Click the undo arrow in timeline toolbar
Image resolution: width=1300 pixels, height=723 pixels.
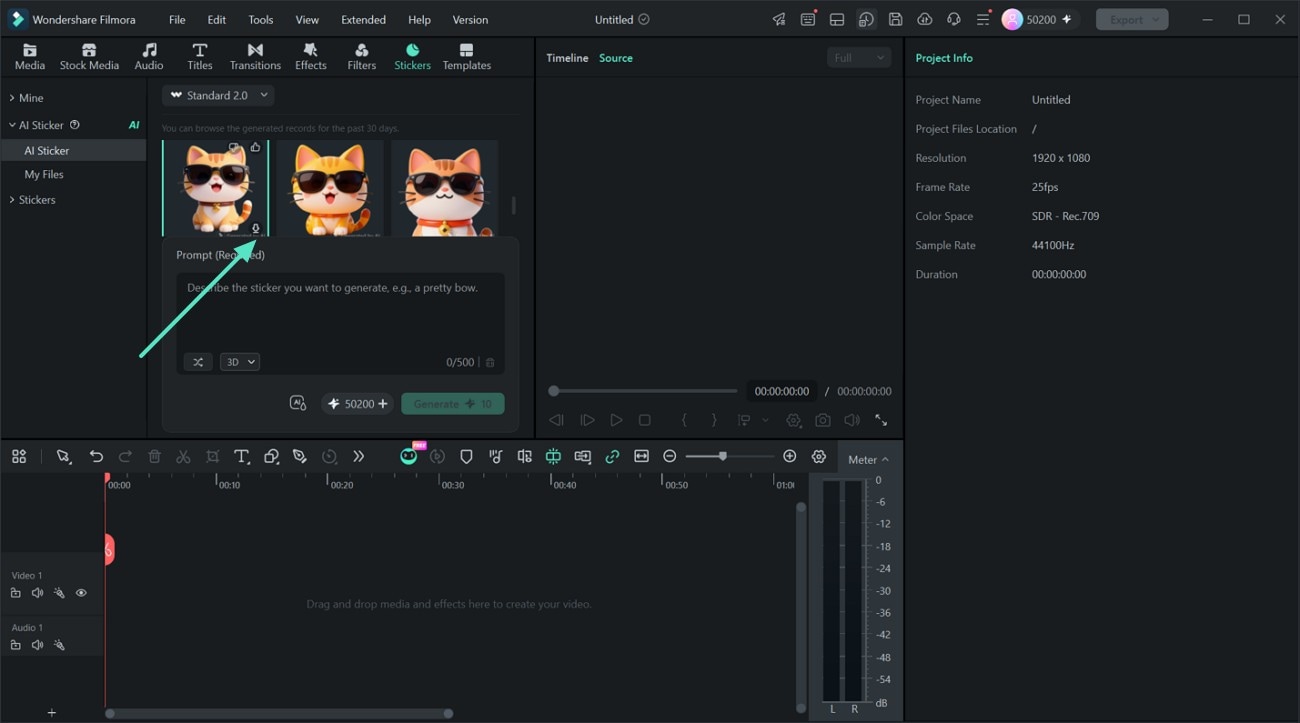pyautogui.click(x=96, y=456)
